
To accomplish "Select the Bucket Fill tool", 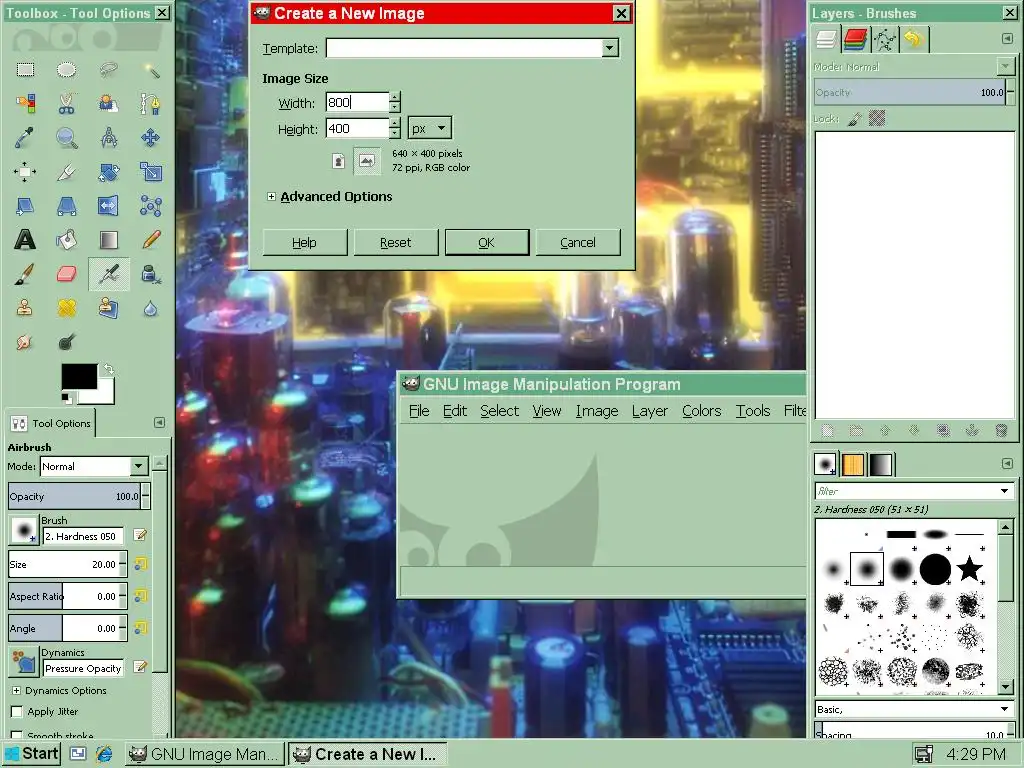I will point(66,240).
